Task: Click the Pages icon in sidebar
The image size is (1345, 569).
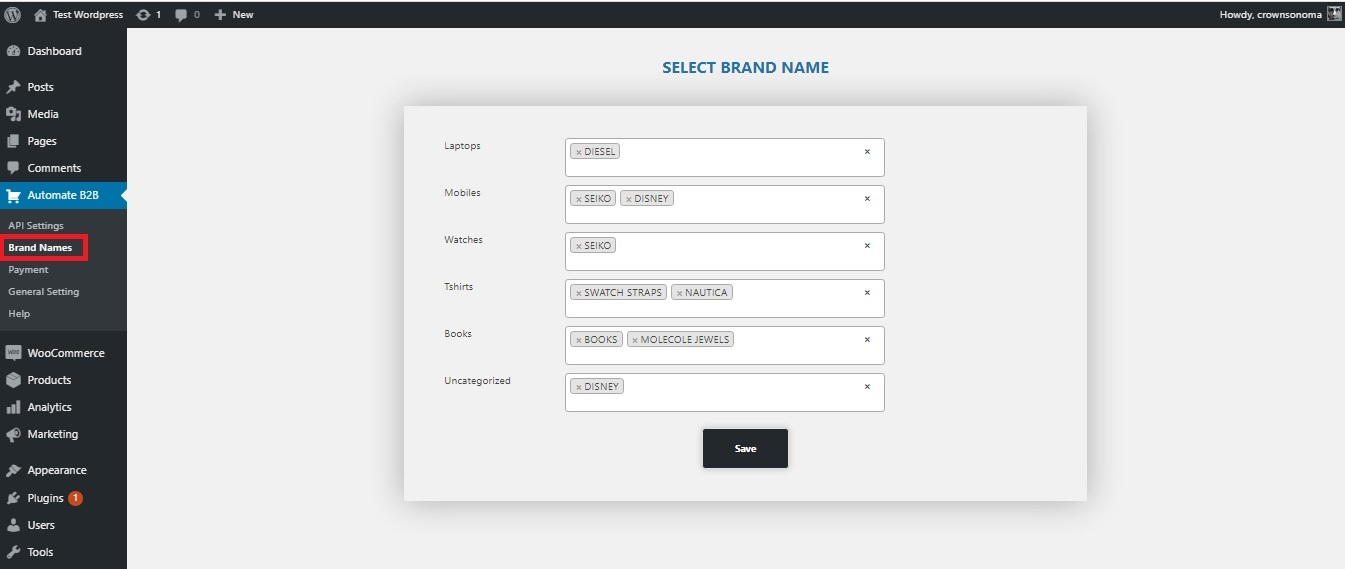Action: [x=13, y=141]
